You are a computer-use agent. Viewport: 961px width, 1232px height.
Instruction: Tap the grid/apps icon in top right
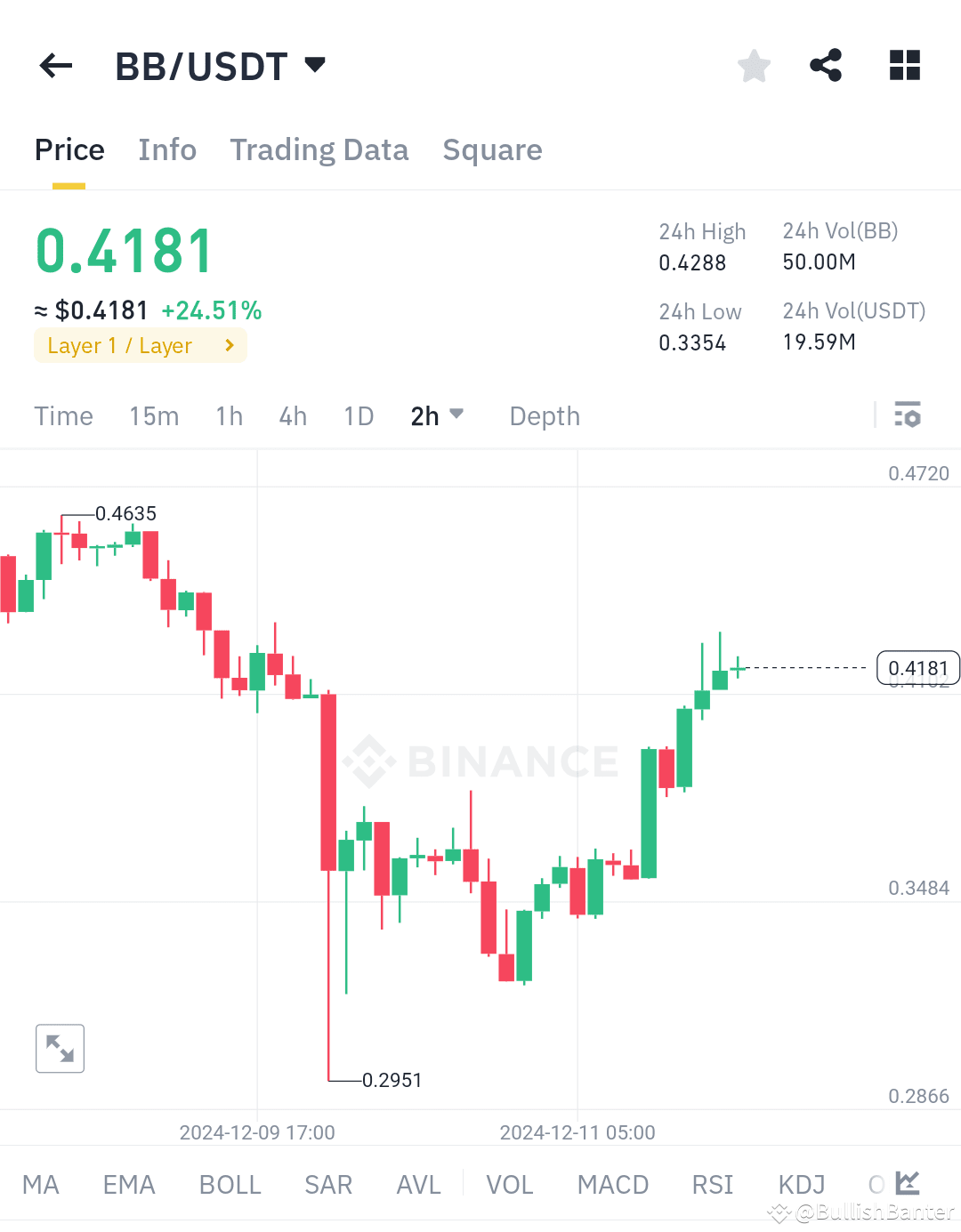pyautogui.click(x=904, y=65)
